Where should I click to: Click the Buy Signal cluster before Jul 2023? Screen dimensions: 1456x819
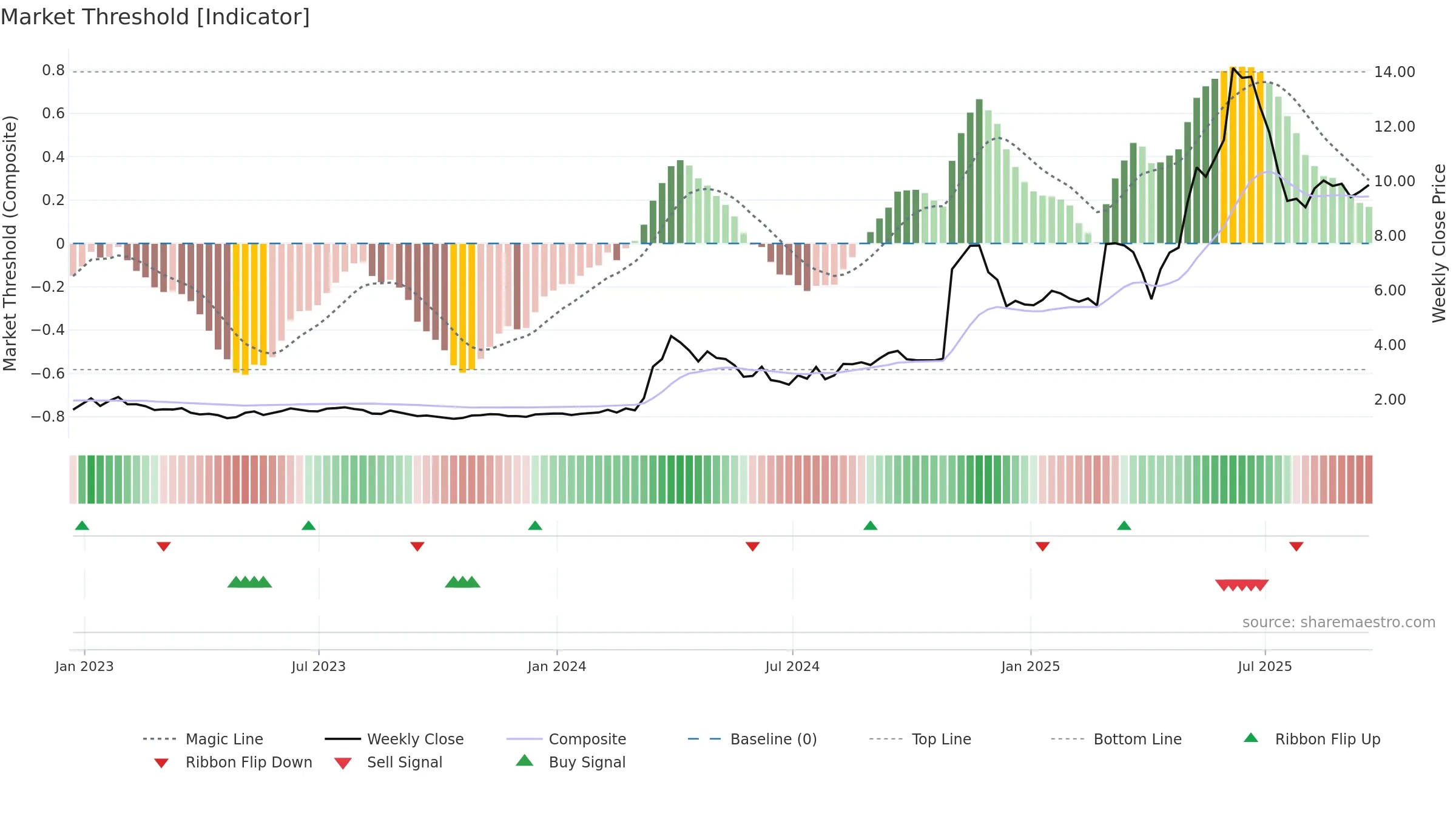(249, 582)
